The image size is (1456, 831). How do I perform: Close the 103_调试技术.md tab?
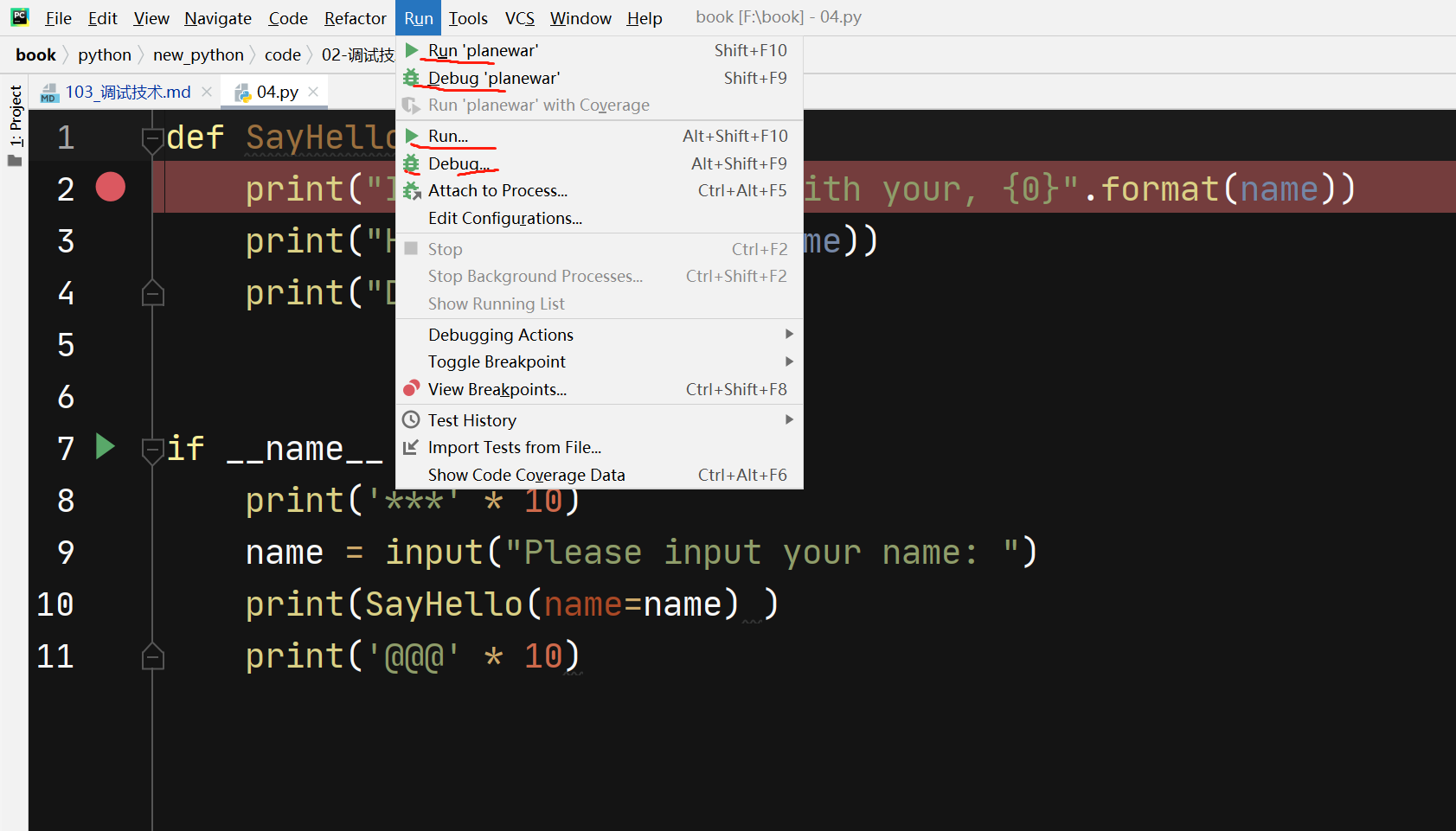[207, 92]
